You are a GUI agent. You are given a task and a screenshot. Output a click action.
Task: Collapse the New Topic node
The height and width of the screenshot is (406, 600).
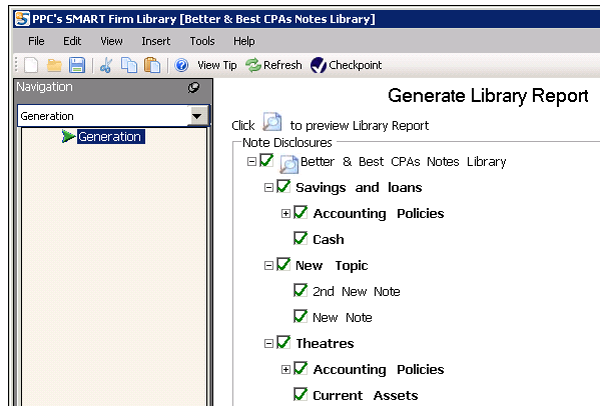(269, 266)
